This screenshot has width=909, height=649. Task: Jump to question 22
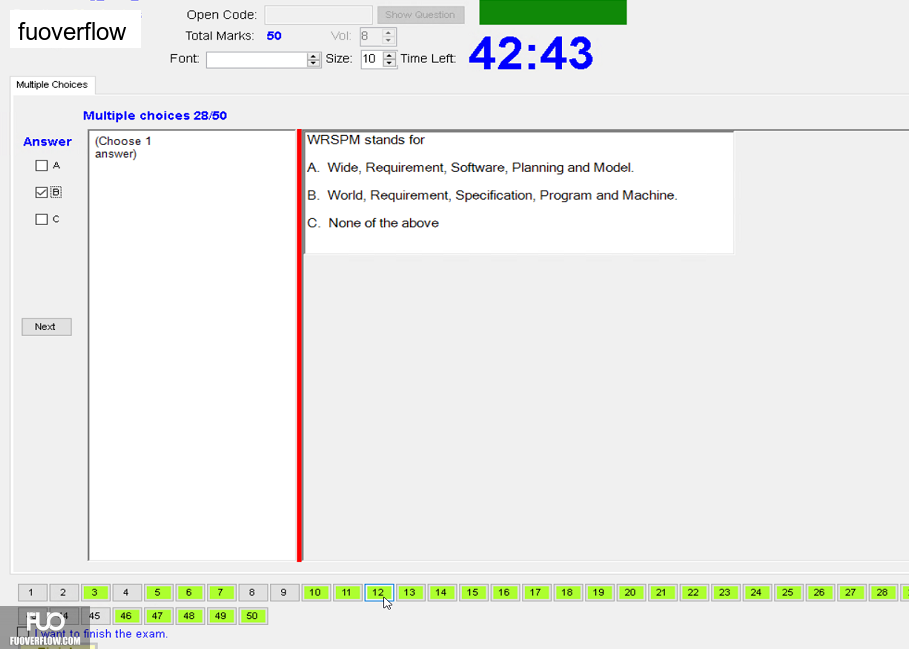tap(693, 592)
